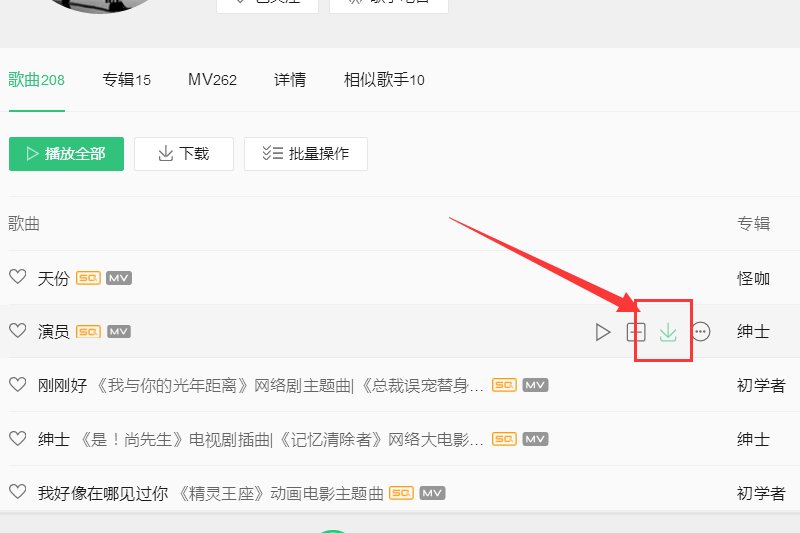Favorite the song 刚刚好 via heart
Image resolution: width=800 pixels, height=533 pixels.
[x=18, y=384]
